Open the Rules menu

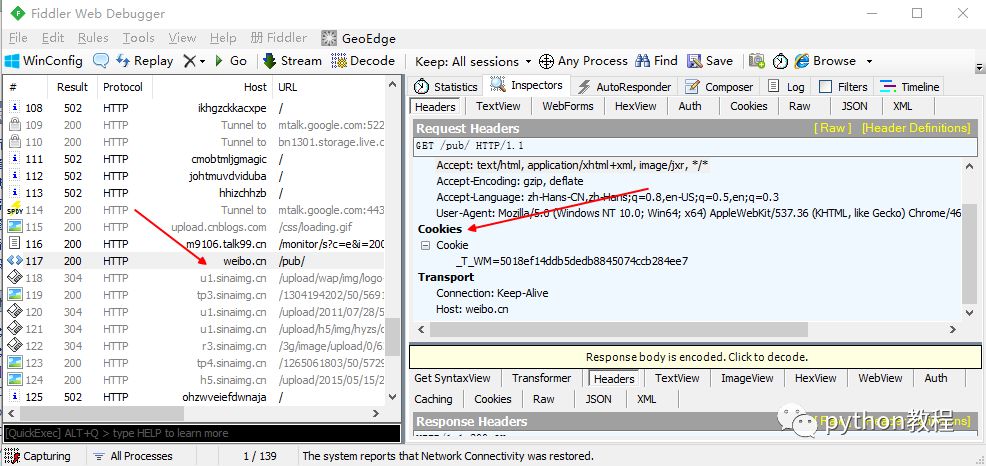click(93, 38)
